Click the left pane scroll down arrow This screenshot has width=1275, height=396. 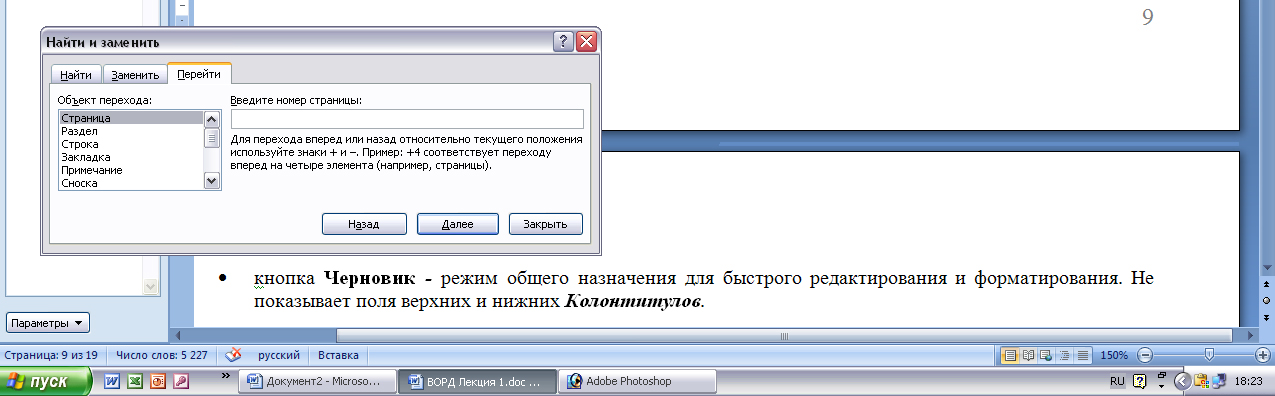(150, 287)
